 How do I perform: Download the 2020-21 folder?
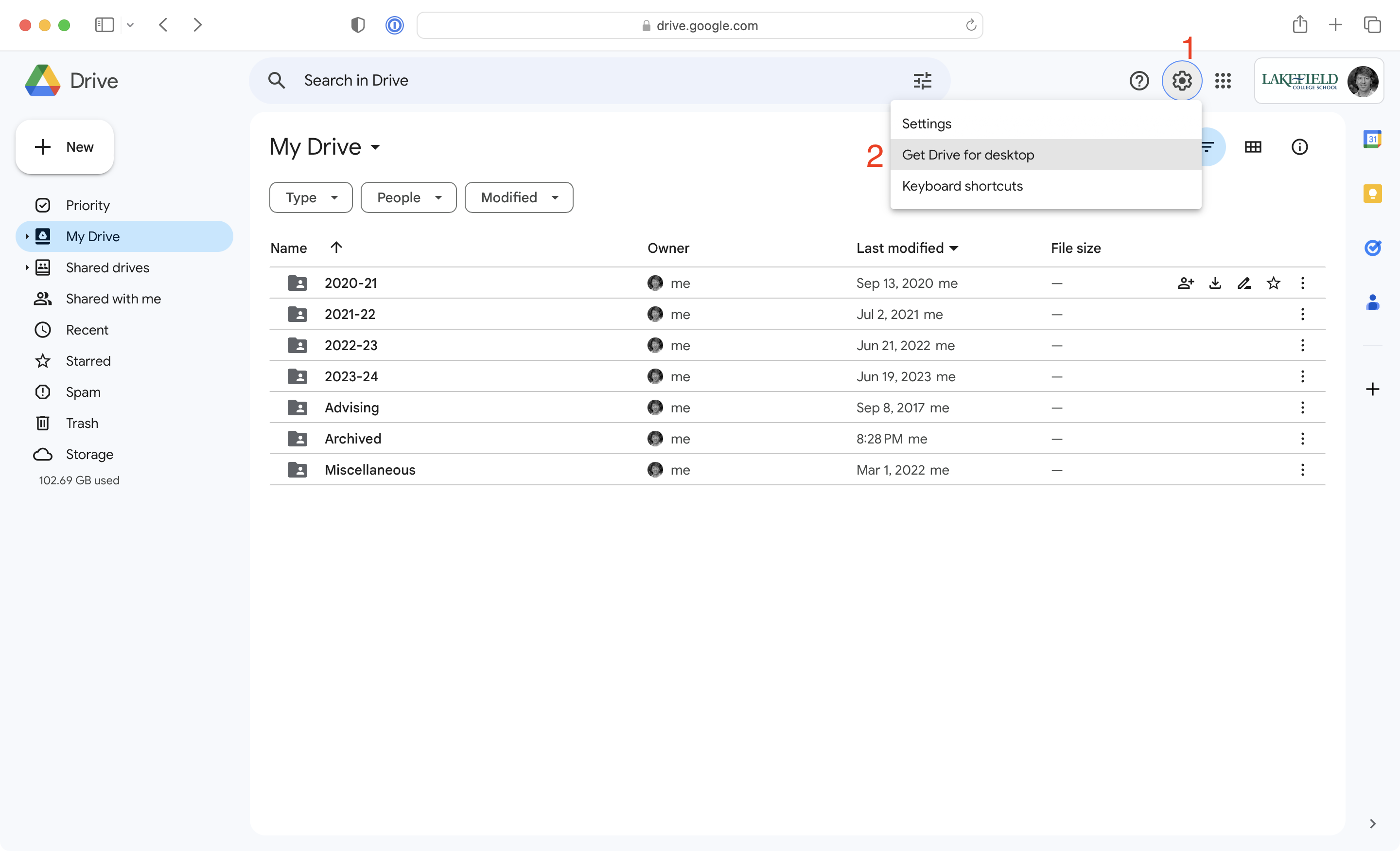click(x=1215, y=283)
